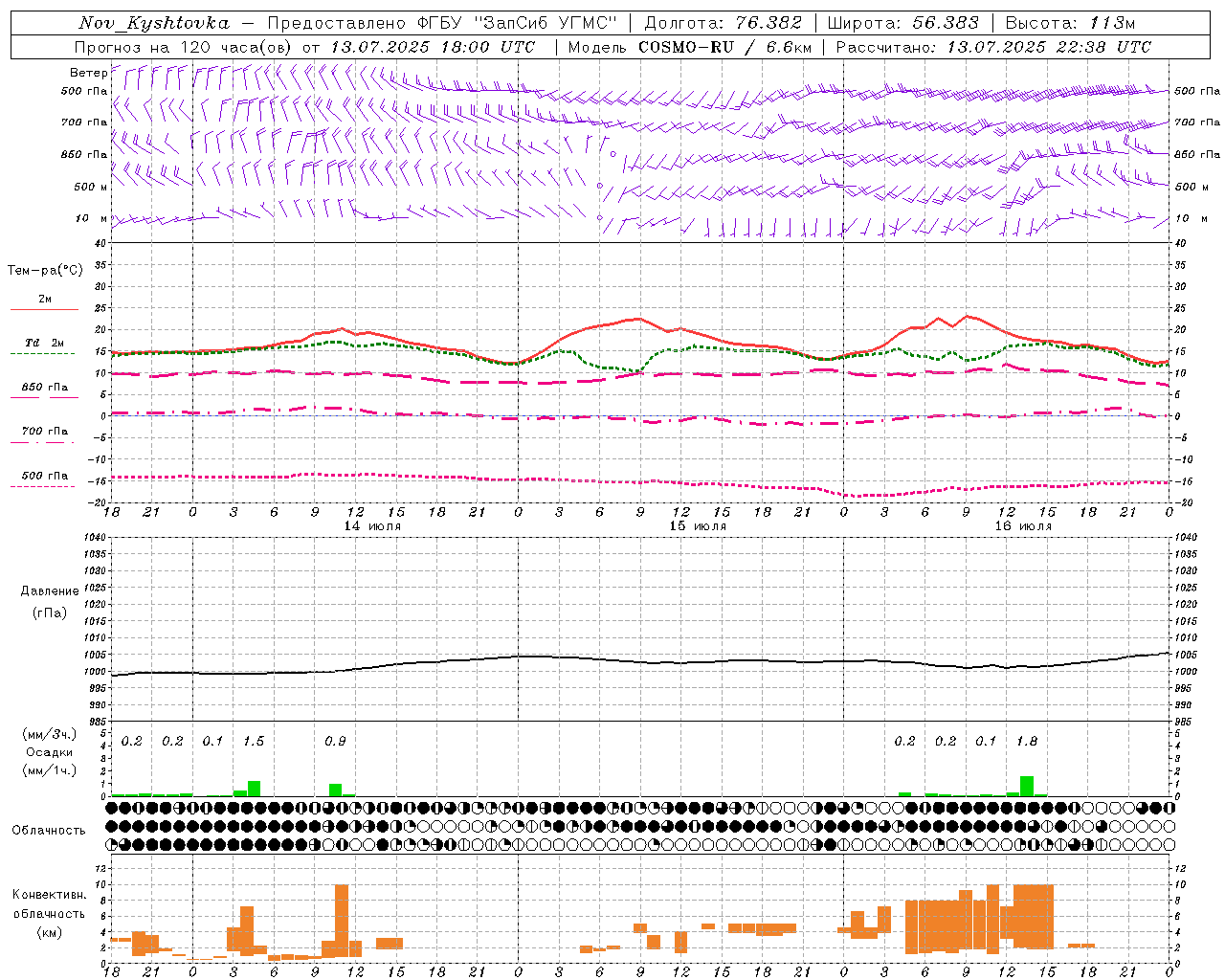The height and width of the screenshot is (980, 1225).
Task: Click the '14 июля' date label
Action: pyautogui.click(x=372, y=526)
